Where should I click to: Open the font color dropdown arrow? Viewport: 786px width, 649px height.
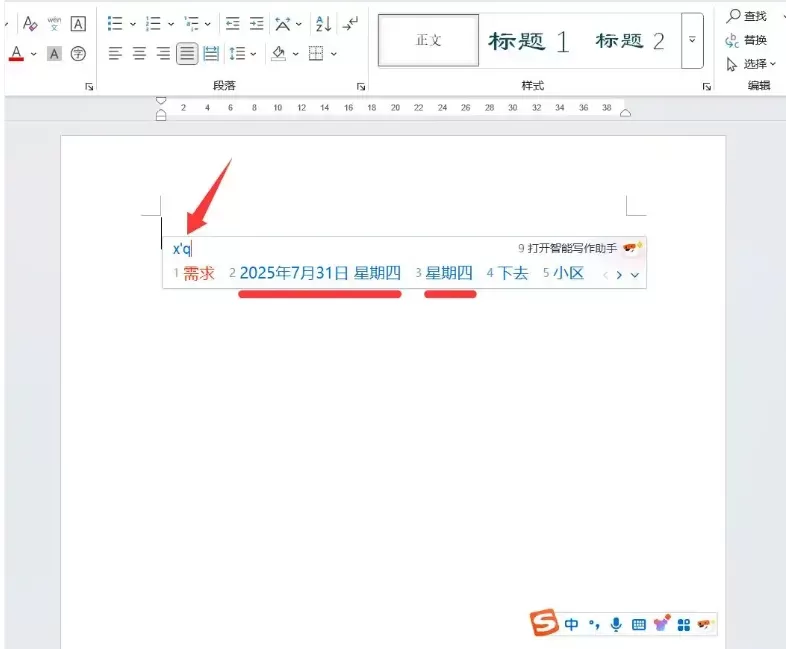click(34, 54)
